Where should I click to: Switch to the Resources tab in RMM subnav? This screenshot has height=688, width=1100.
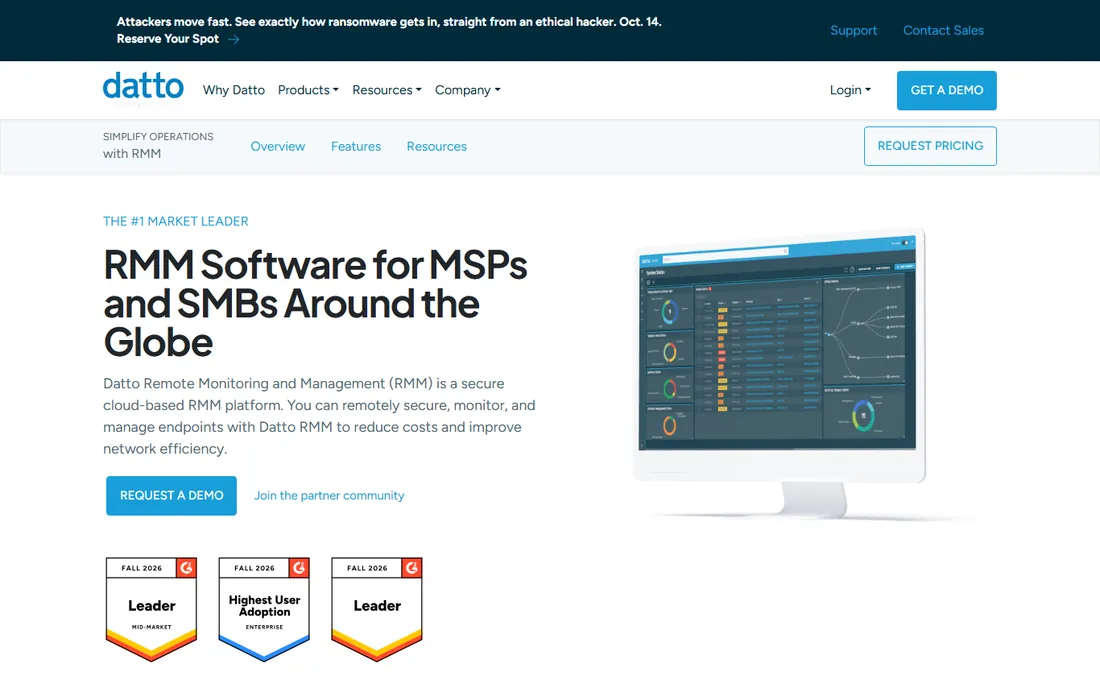point(436,146)
